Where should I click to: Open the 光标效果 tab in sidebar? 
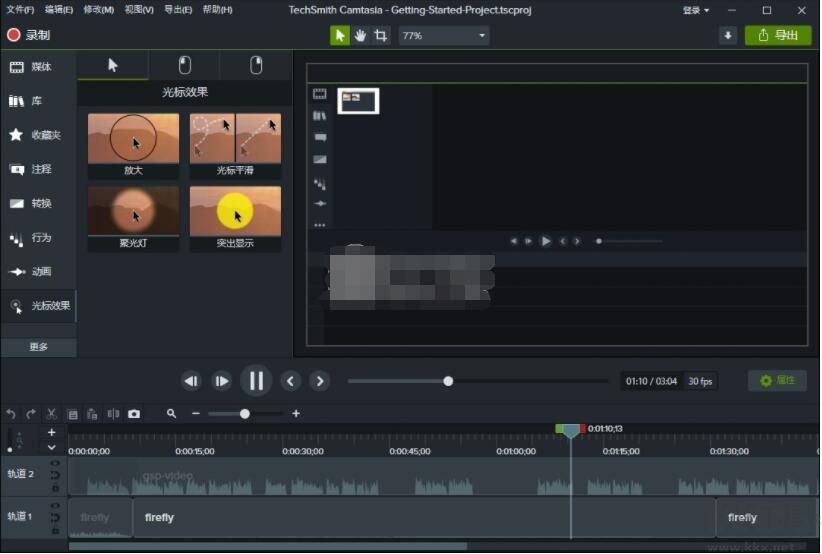(x=39, y=306)
